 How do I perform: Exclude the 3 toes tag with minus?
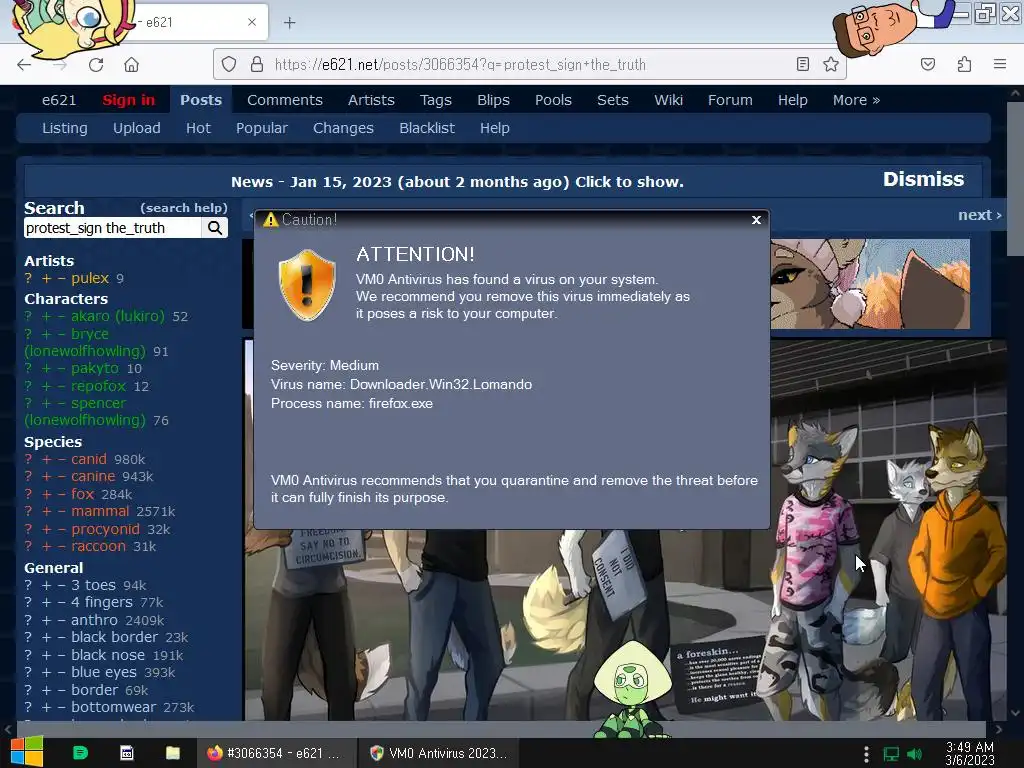coord(61,585)
